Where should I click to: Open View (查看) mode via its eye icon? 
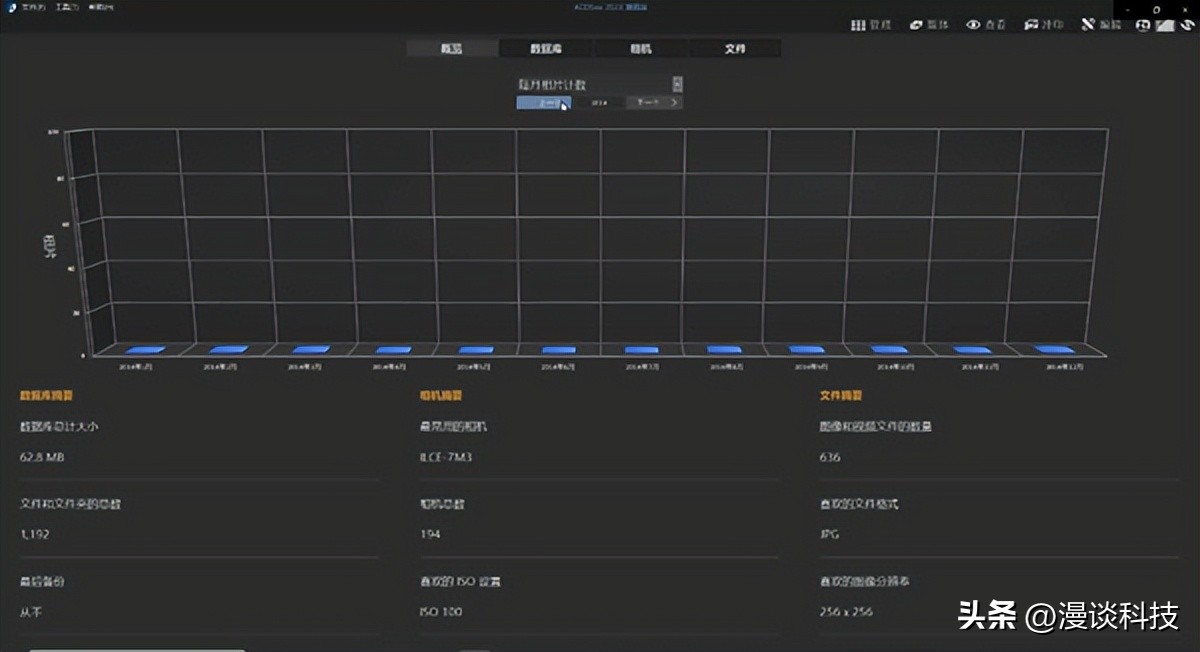click(x=971, y=24)
